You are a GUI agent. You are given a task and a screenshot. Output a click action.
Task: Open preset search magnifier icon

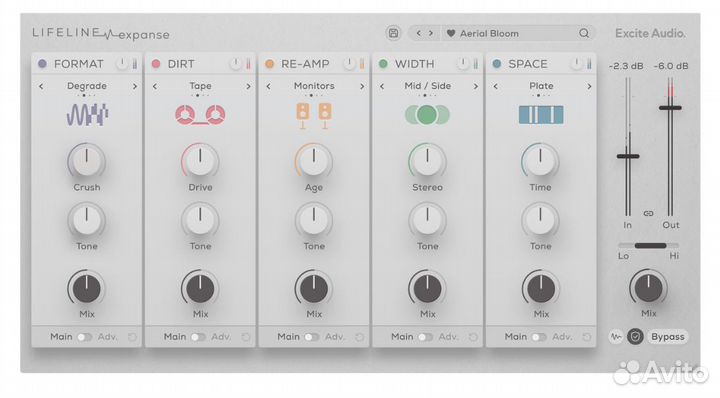(x=584, y=33)
